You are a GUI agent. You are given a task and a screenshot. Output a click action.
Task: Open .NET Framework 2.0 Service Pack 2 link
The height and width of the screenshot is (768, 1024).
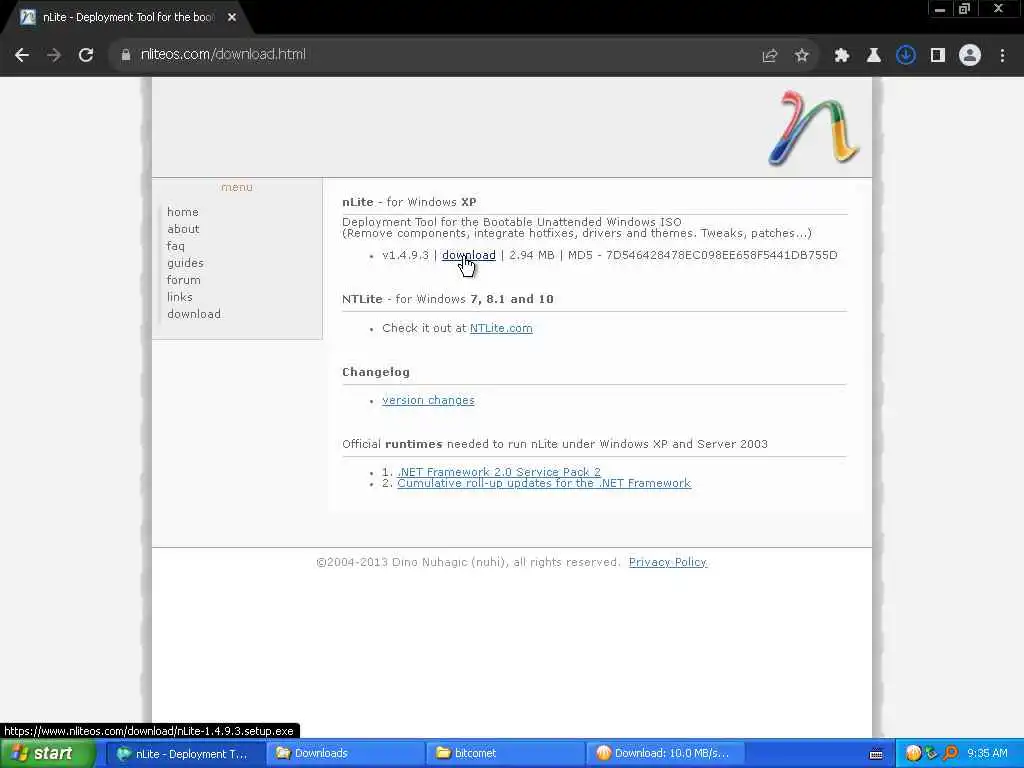(x=499, y=472)
